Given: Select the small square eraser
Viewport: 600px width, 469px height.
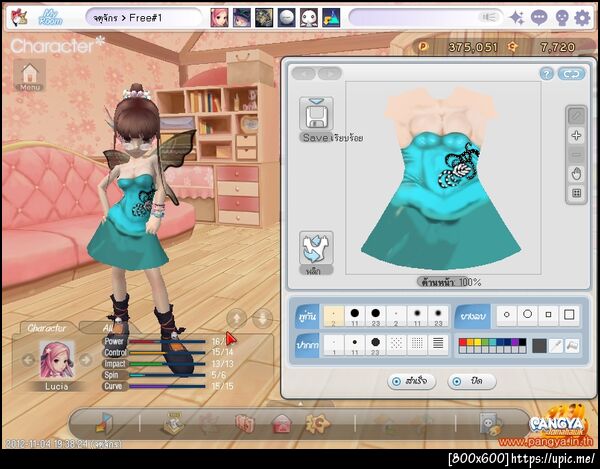Looking at the screenshot, I should click(548, 315).
